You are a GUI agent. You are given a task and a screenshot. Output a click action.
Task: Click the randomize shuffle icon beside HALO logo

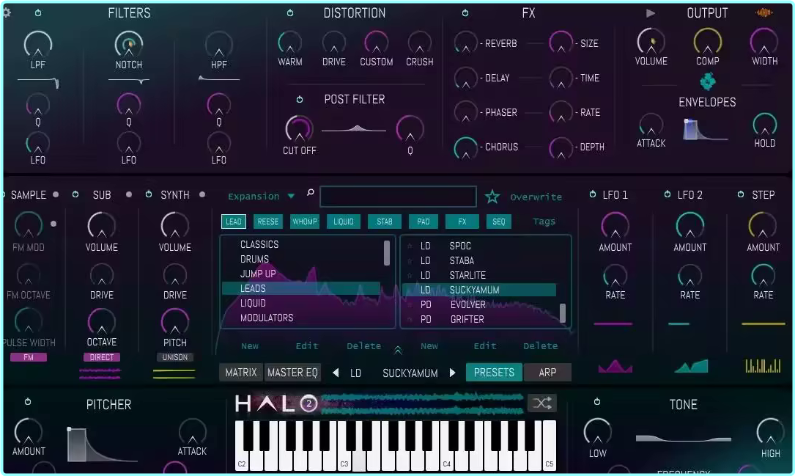point(542,404)
